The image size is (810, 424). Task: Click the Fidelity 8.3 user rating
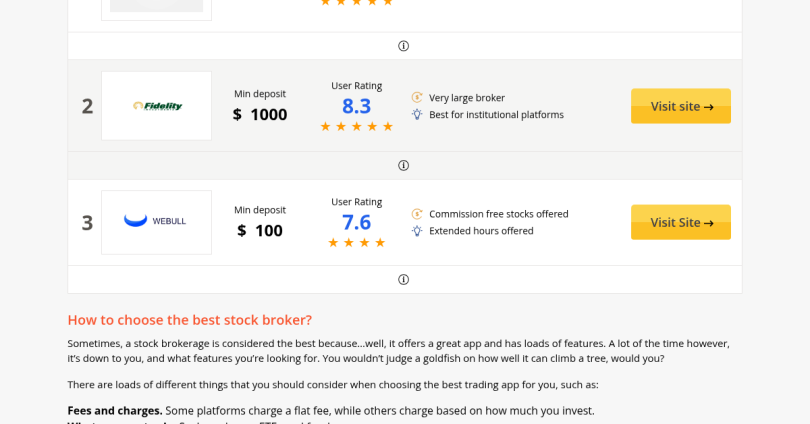click(x=356, y=106)
